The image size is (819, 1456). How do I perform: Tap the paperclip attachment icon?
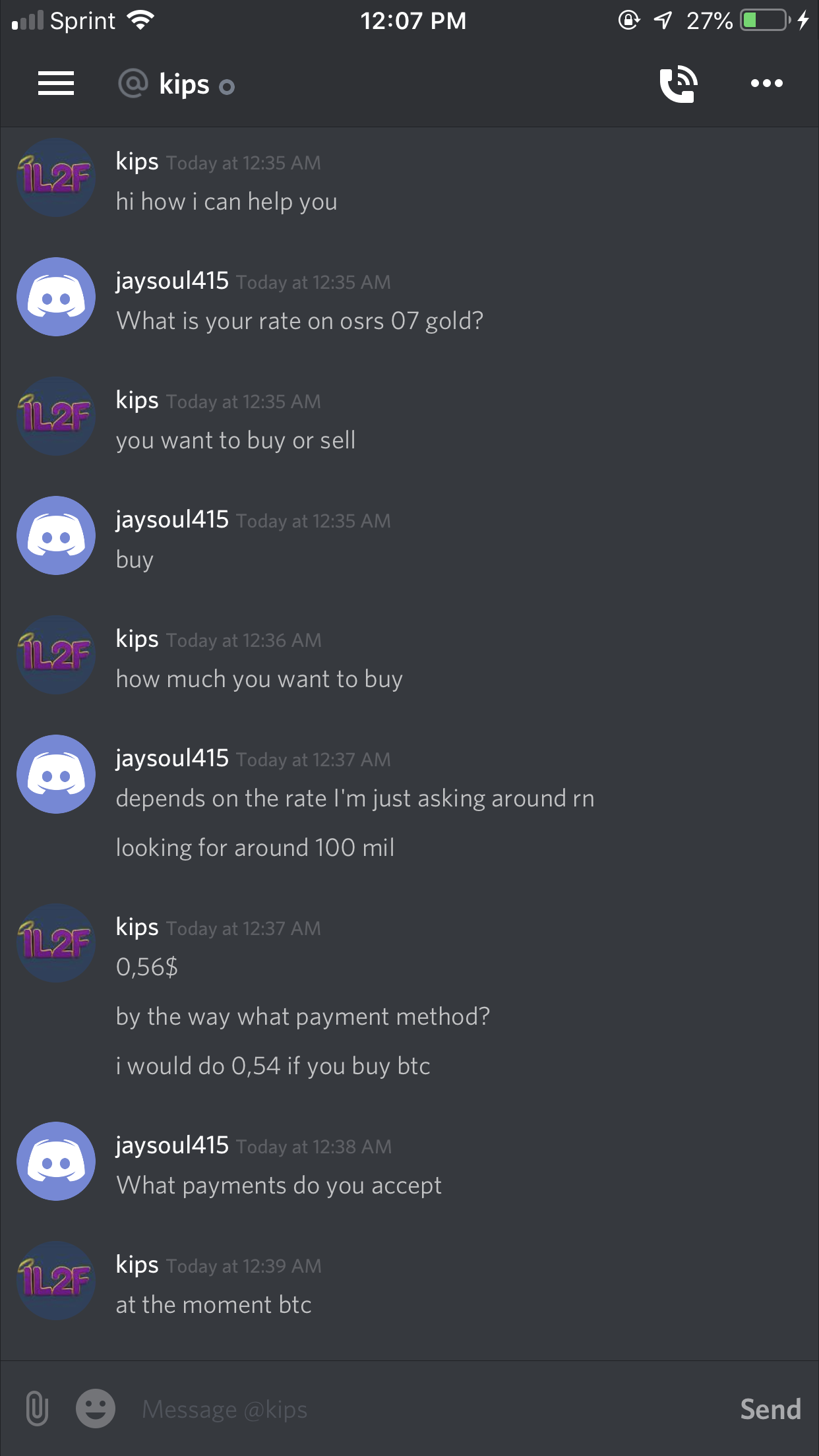[37, 1409]
